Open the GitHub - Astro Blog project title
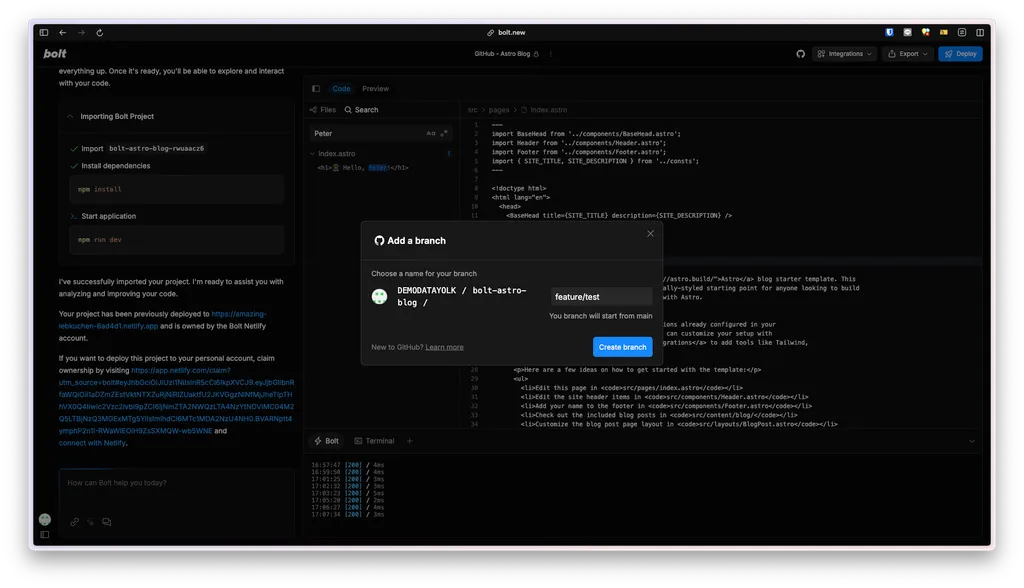 (502, 54)
